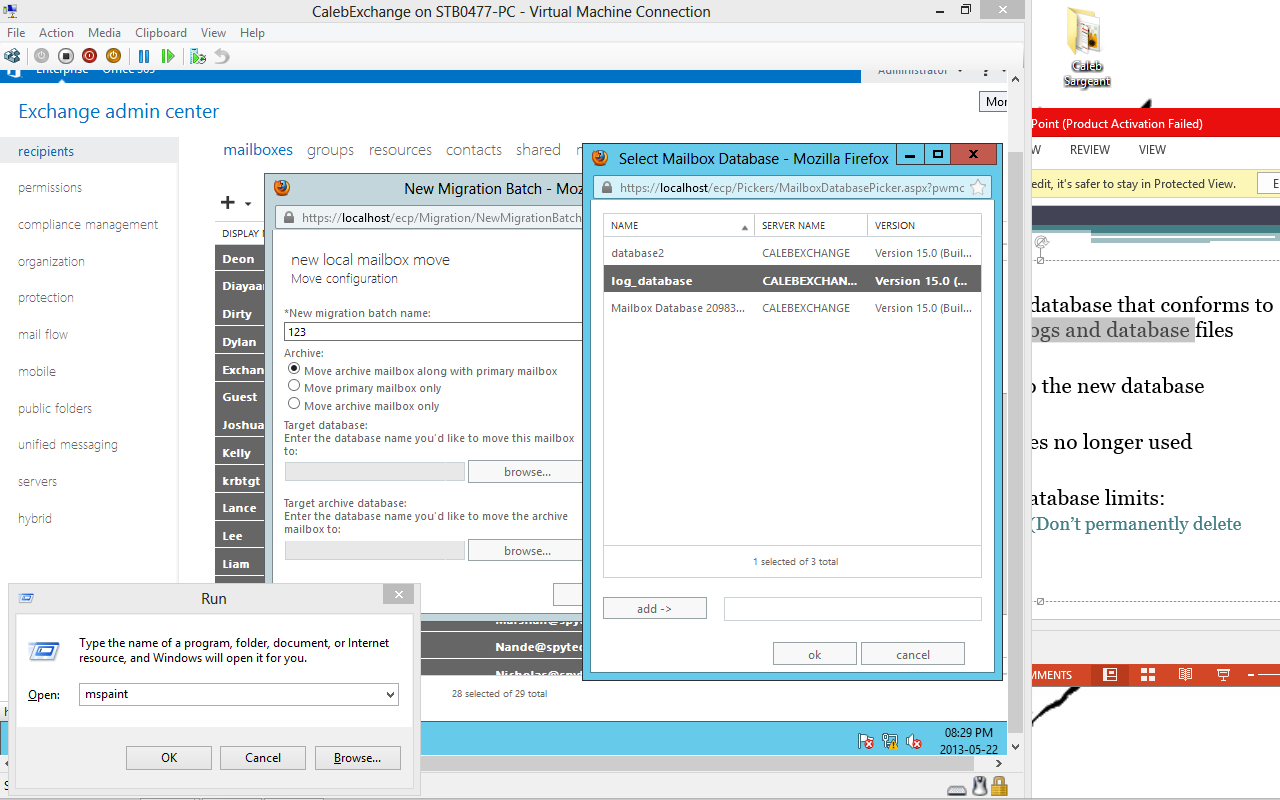
Task: Browse for the Target database
Action: [x=527, y=472]
